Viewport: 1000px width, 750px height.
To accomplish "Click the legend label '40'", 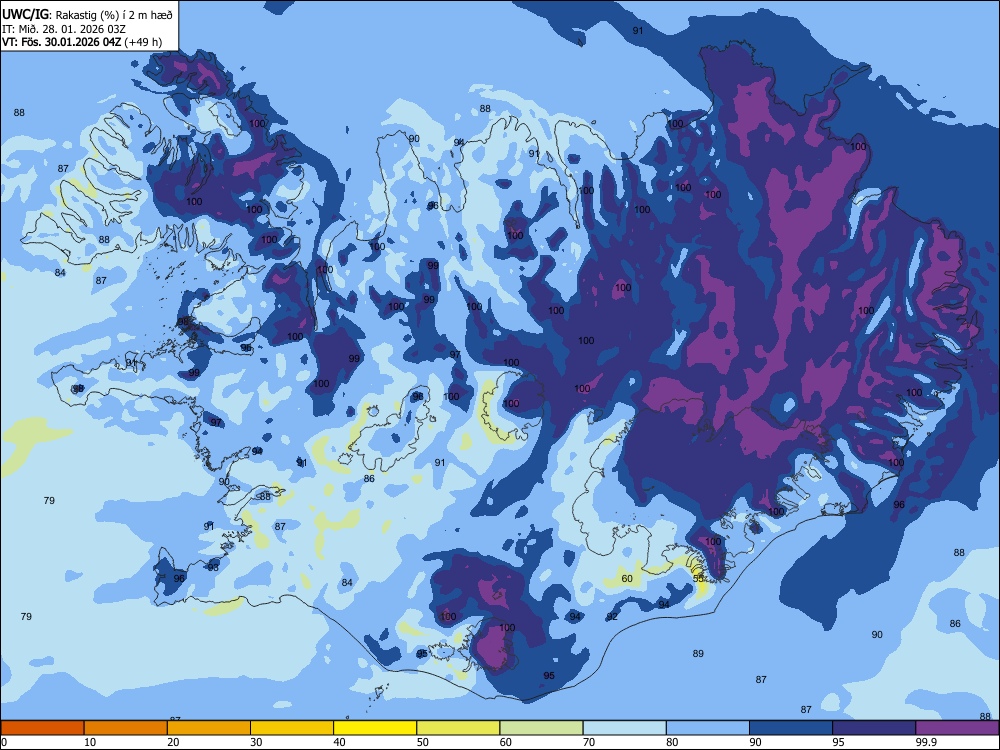I will click(339, 742).
